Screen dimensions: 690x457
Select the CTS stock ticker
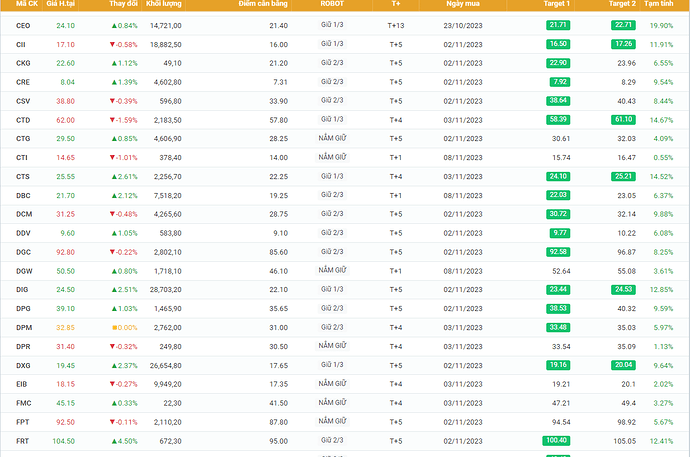pos(23,176)
